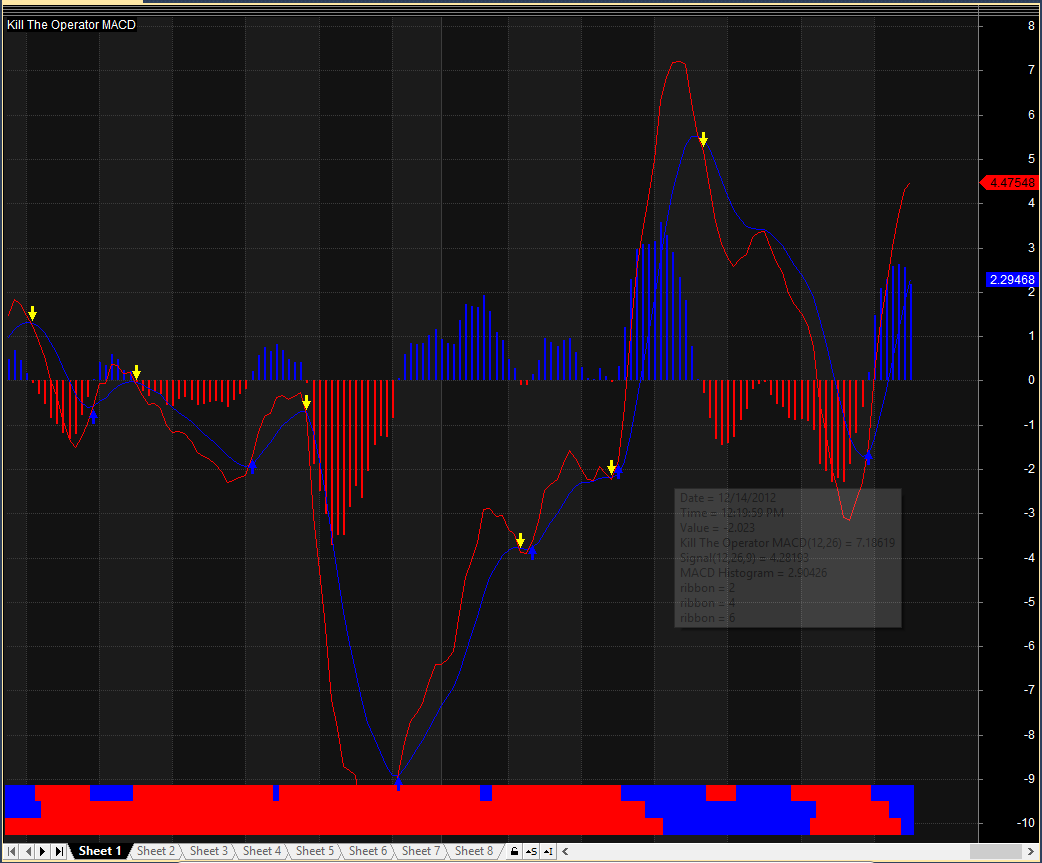Click the blue buy arrow at the -9 trough
This screenshot has width=1042, height=863.
[x=398, y=783]
